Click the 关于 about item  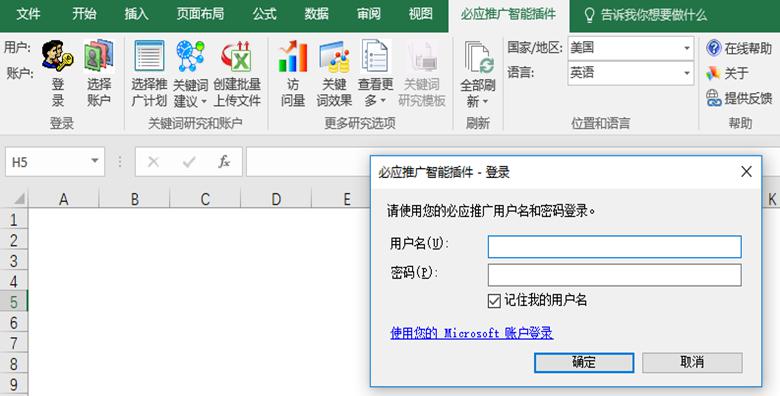click(x=727, y=74)
